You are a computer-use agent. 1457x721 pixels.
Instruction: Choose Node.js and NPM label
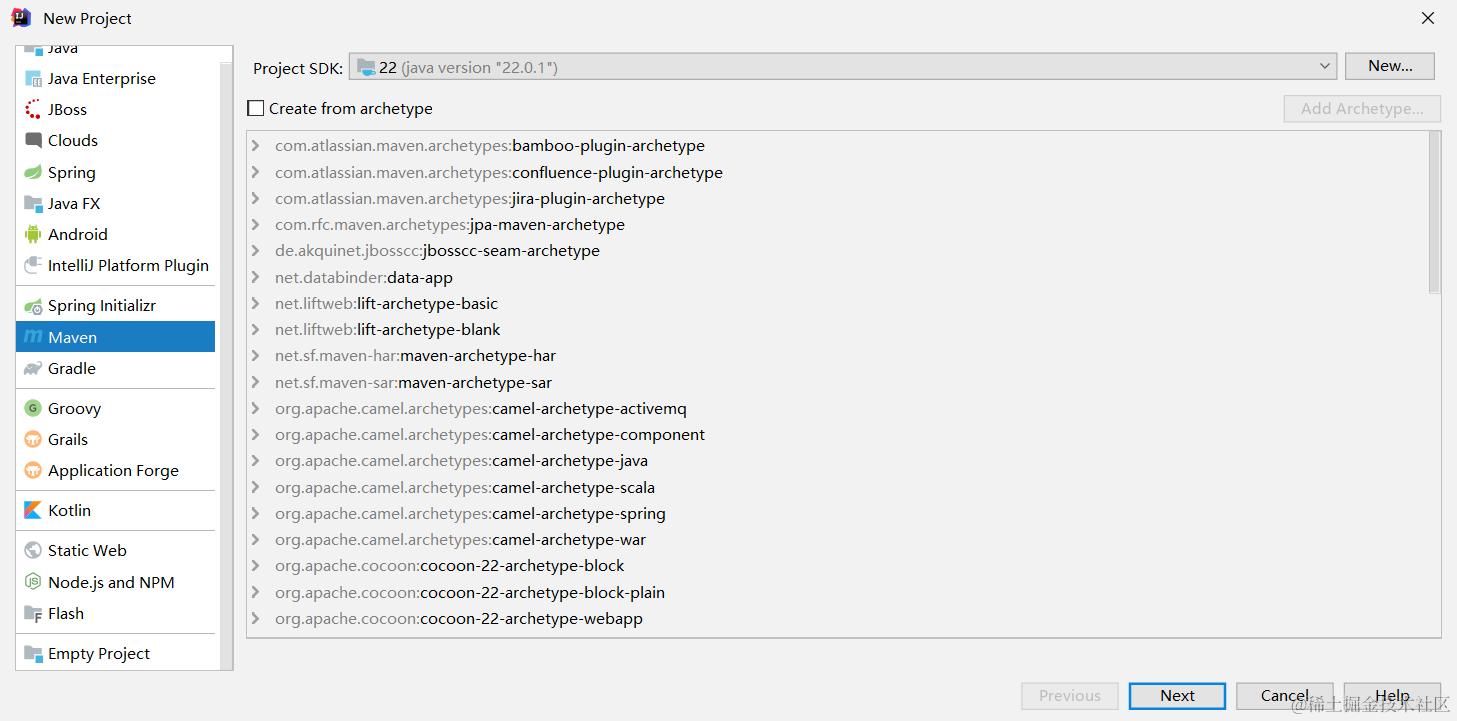click(111, 583)
